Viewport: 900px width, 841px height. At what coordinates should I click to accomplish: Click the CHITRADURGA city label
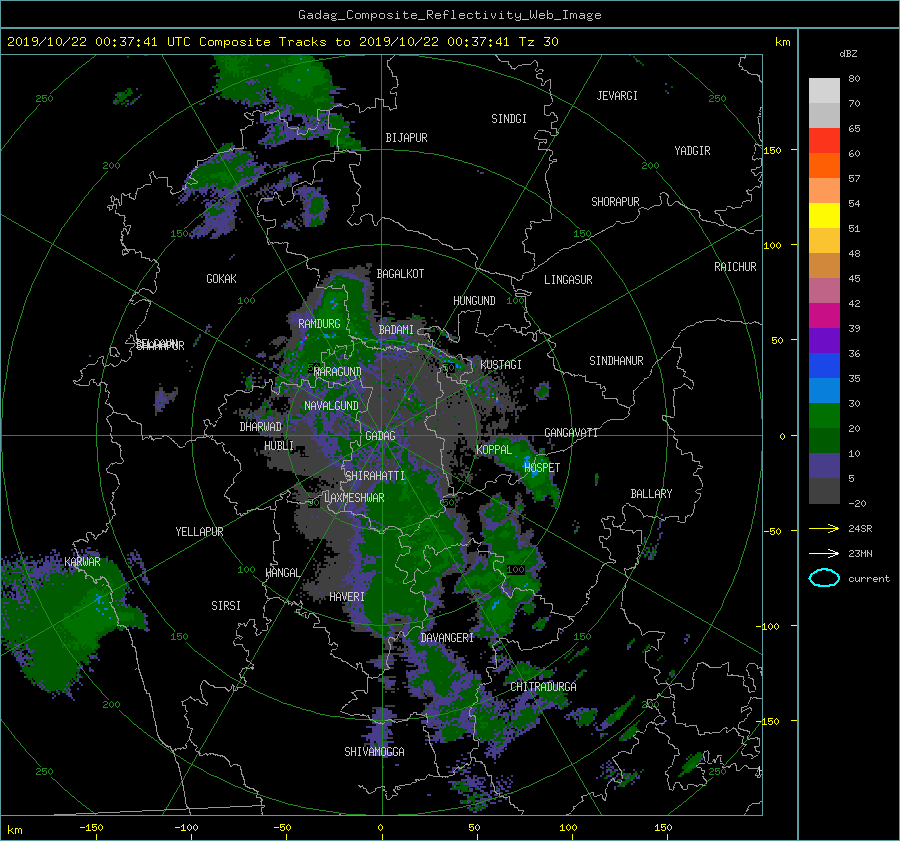click(x=543, y=687)
